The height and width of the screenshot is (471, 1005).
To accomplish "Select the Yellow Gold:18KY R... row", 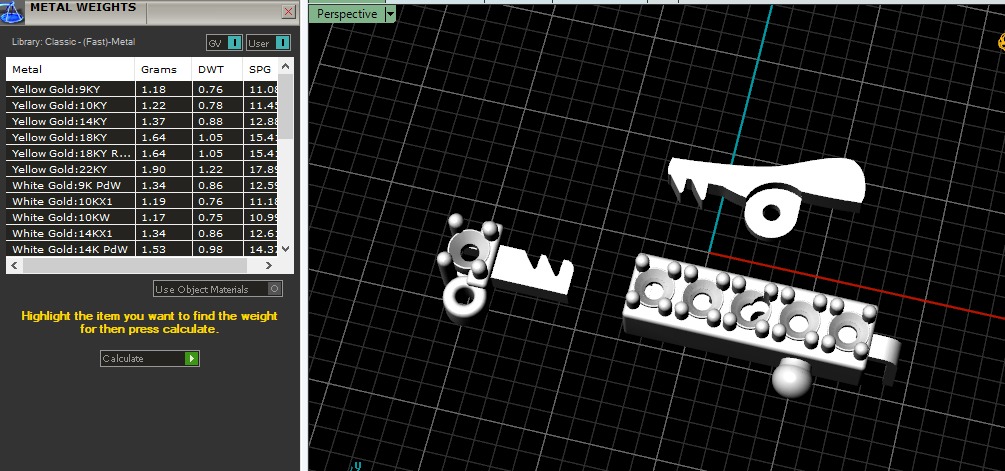I will (x=143, y=153).
